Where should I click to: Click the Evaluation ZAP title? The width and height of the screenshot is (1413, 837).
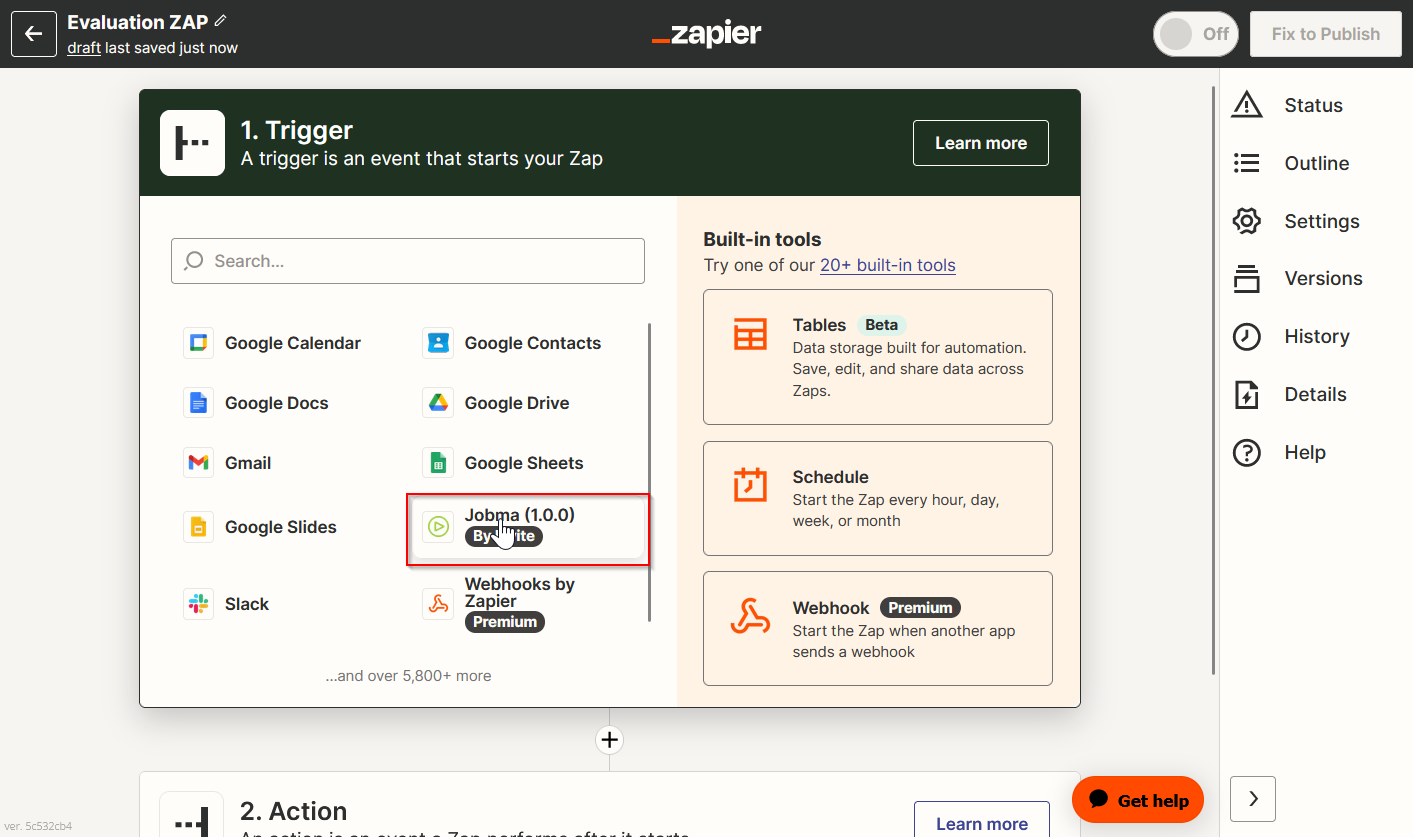click(138, 22)
